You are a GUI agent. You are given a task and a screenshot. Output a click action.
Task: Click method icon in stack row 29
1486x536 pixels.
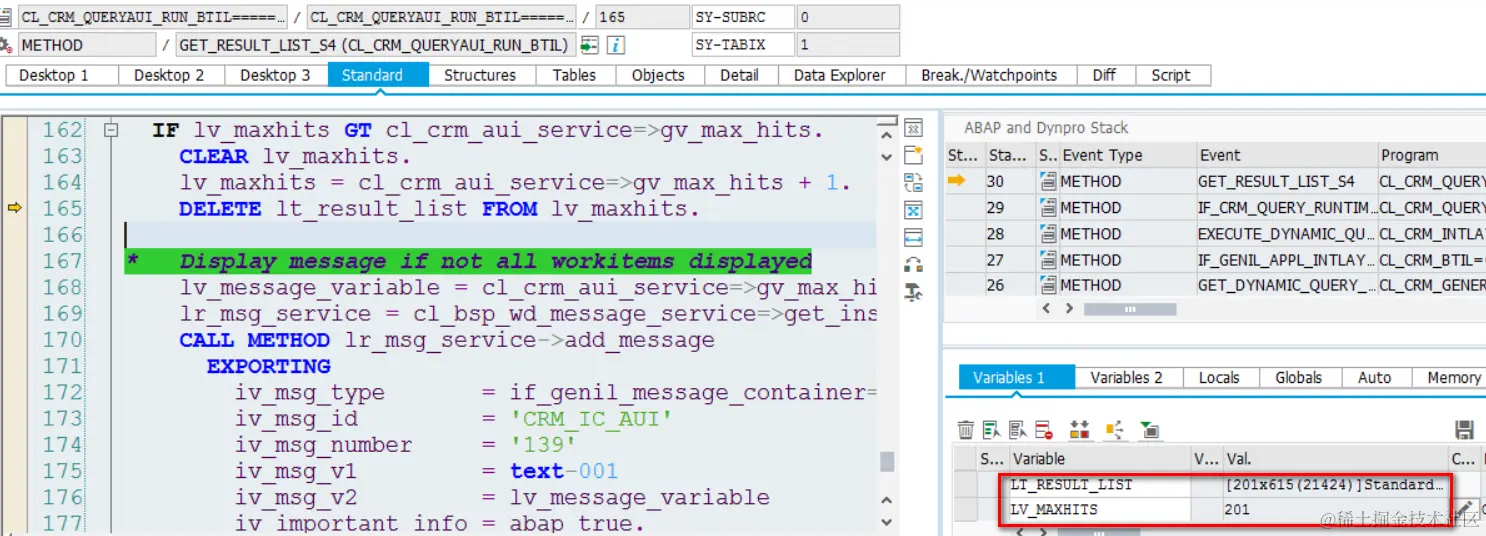coord(1047,207)
